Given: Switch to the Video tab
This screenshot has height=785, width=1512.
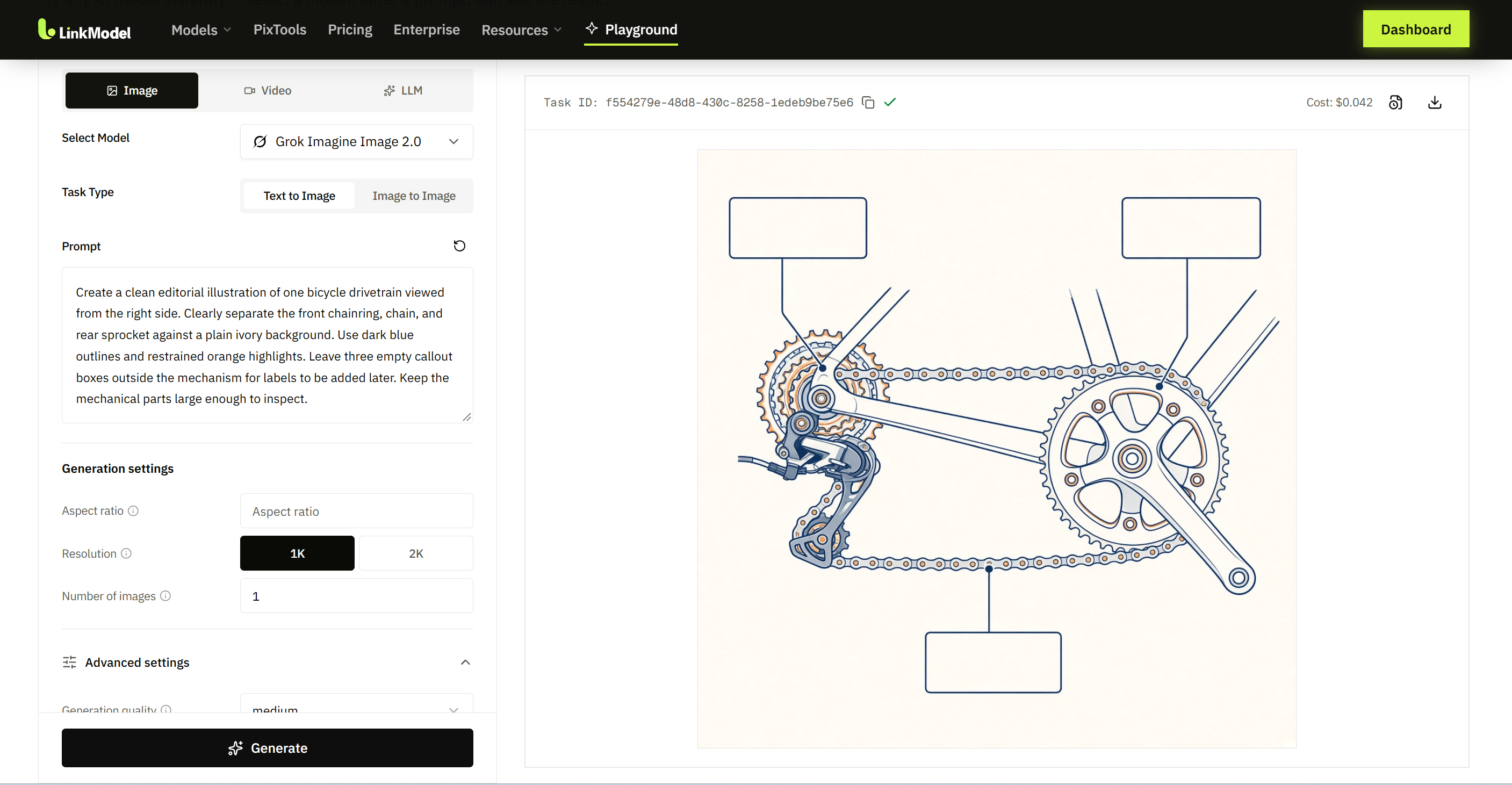Looking at the screenshot, I should [x=268, y=90].
